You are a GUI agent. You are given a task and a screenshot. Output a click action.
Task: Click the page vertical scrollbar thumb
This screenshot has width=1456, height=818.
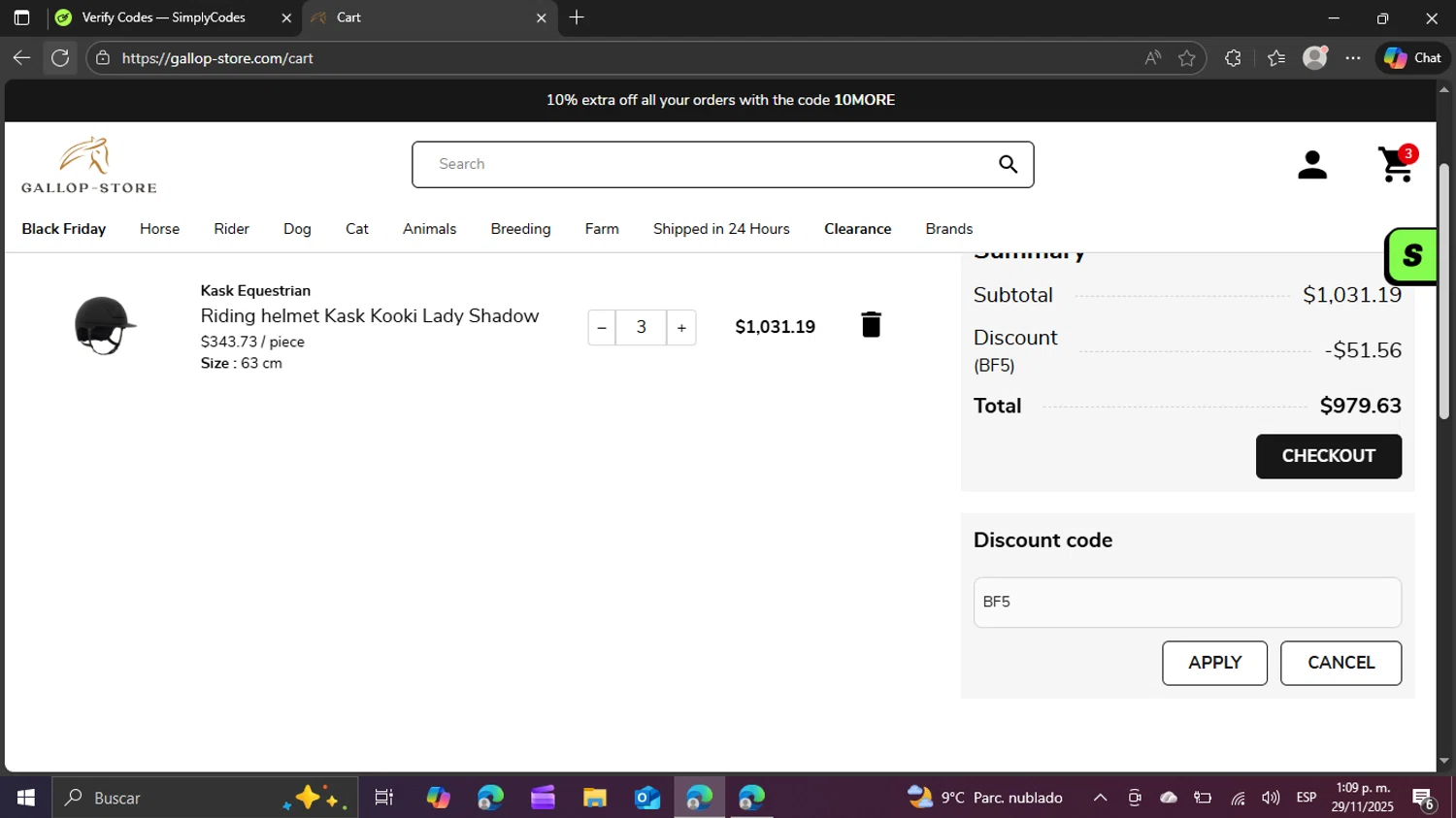[x=1444, y=291]
